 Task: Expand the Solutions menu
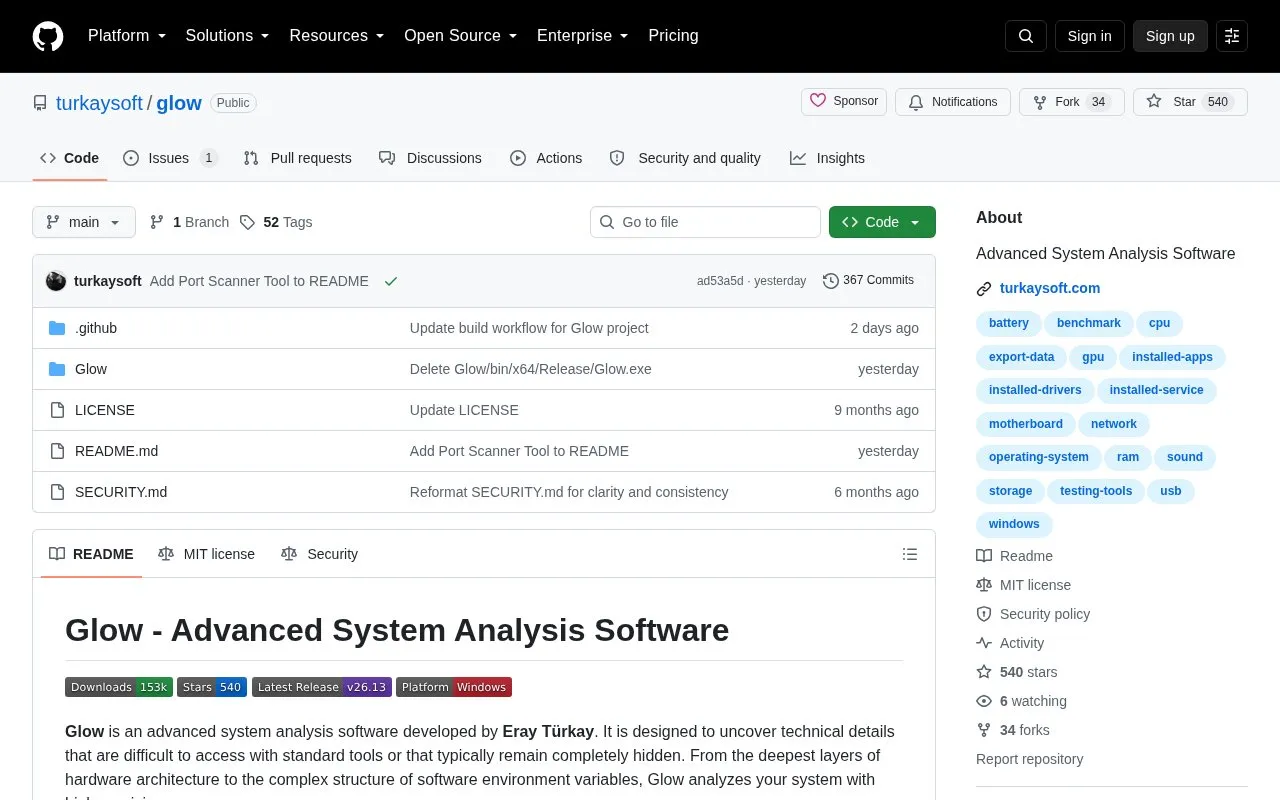[228, 36]
